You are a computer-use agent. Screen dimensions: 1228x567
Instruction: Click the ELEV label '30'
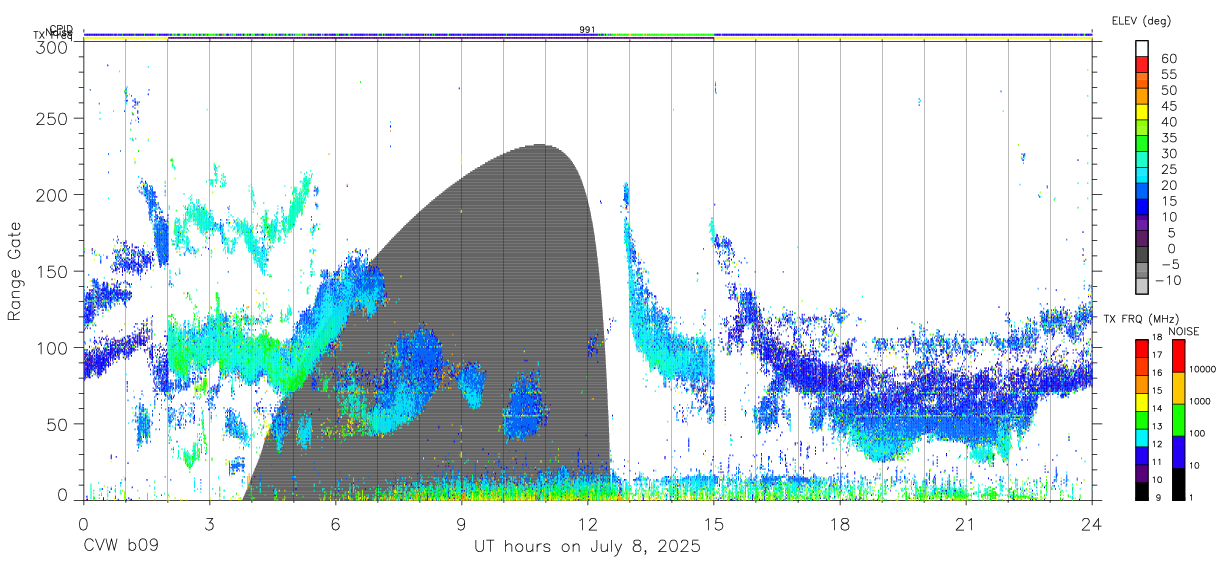click(x=1168, y=154)
